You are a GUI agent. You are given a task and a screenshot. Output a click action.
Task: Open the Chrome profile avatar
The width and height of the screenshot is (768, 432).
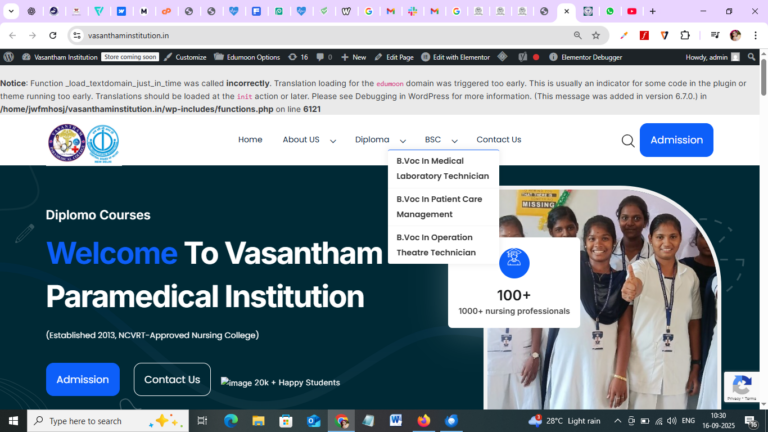(735, 35)
